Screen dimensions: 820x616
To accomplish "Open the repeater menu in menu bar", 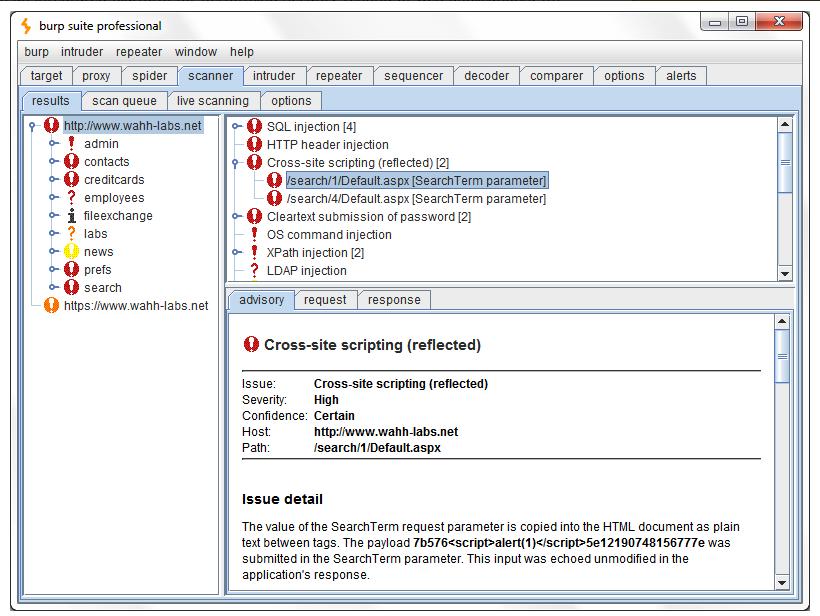I will (x=139, y=52).
